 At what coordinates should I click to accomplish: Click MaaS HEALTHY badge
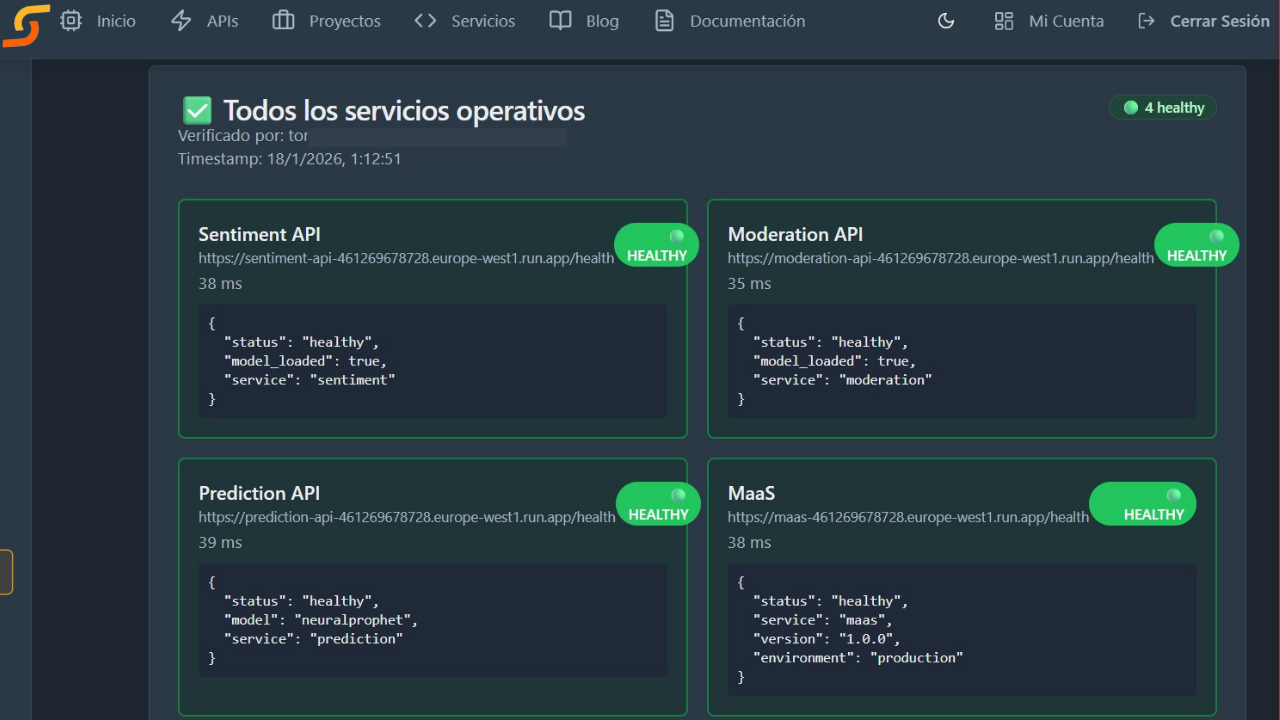(x=1143, y=504)
